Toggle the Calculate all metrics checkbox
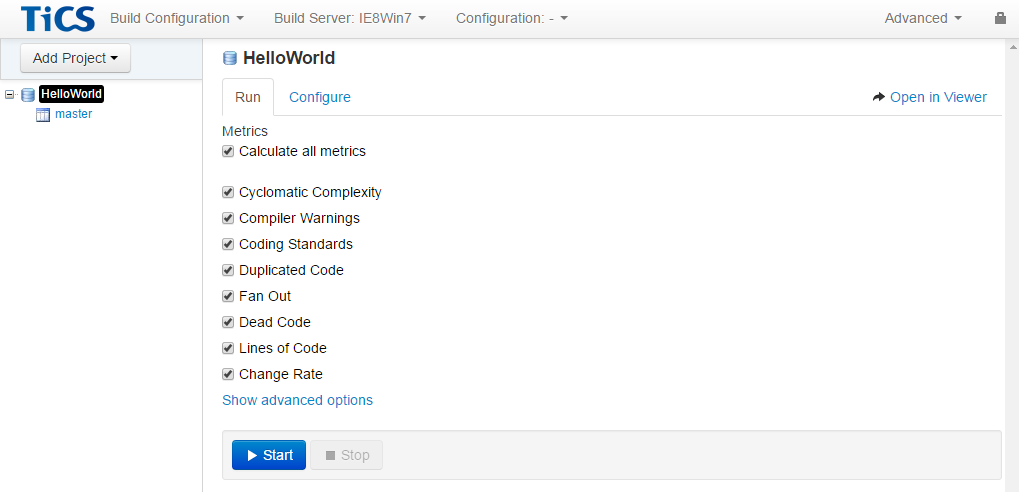This screenshot has width=1019, height=492. tap(228, 152)
